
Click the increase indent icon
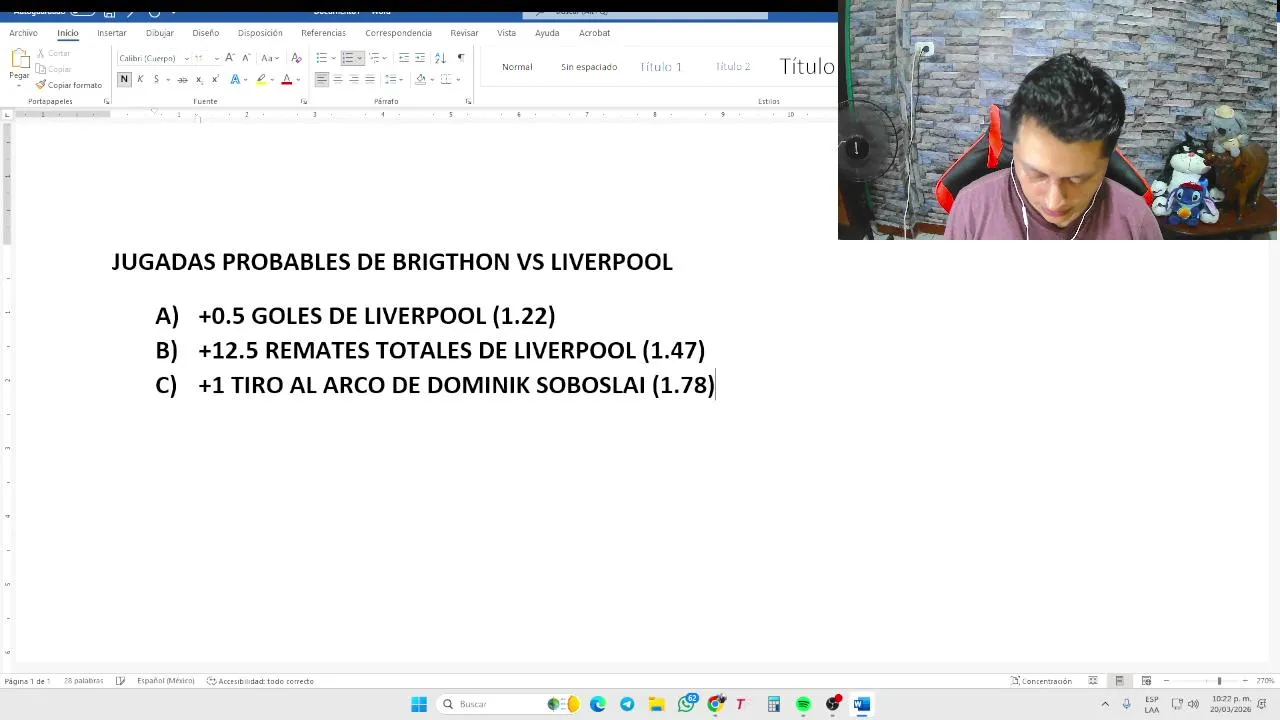click(x=420, y=58)
